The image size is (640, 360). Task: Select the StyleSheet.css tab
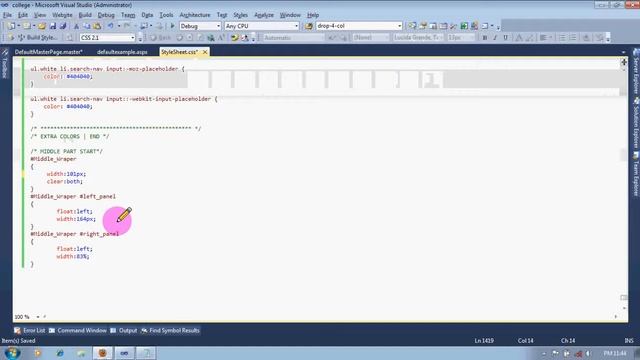(179, 52)
